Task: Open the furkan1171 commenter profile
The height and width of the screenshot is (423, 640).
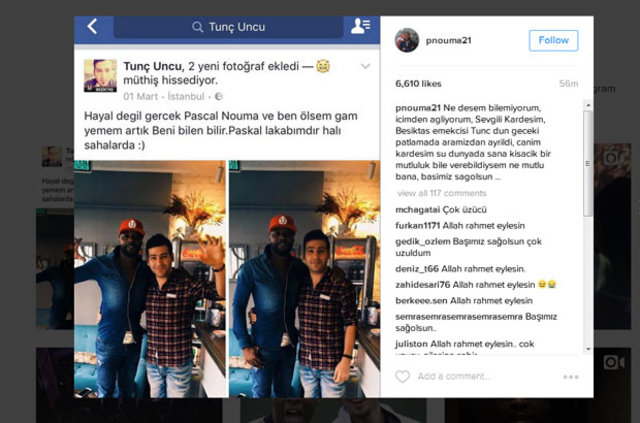Action: pyautogui.click(x=418, y=226)
